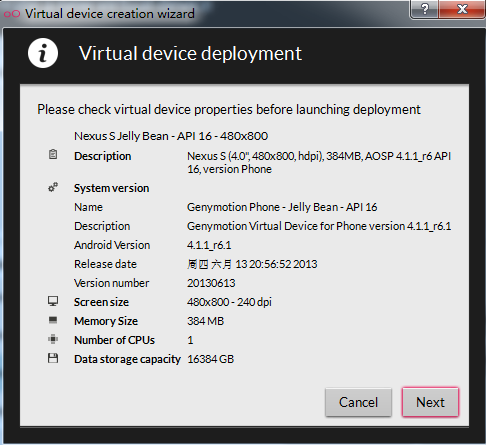Click the monitor icon beside Screen size
This screenshot has height=445, width=486.
[53, 301]
